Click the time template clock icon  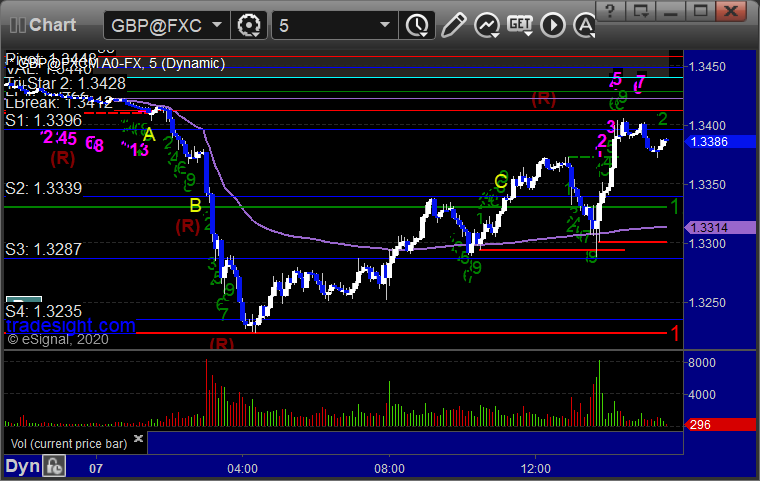point(417,25)
